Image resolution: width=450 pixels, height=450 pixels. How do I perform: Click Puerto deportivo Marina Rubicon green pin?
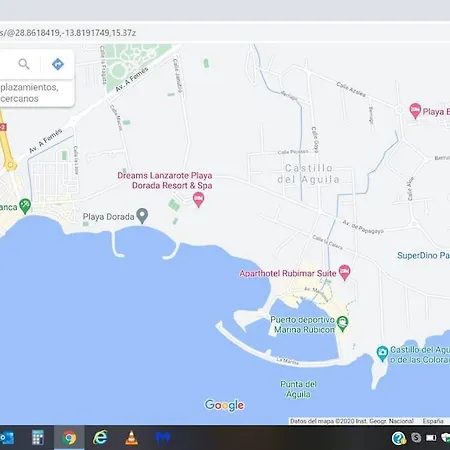(342, 324)
